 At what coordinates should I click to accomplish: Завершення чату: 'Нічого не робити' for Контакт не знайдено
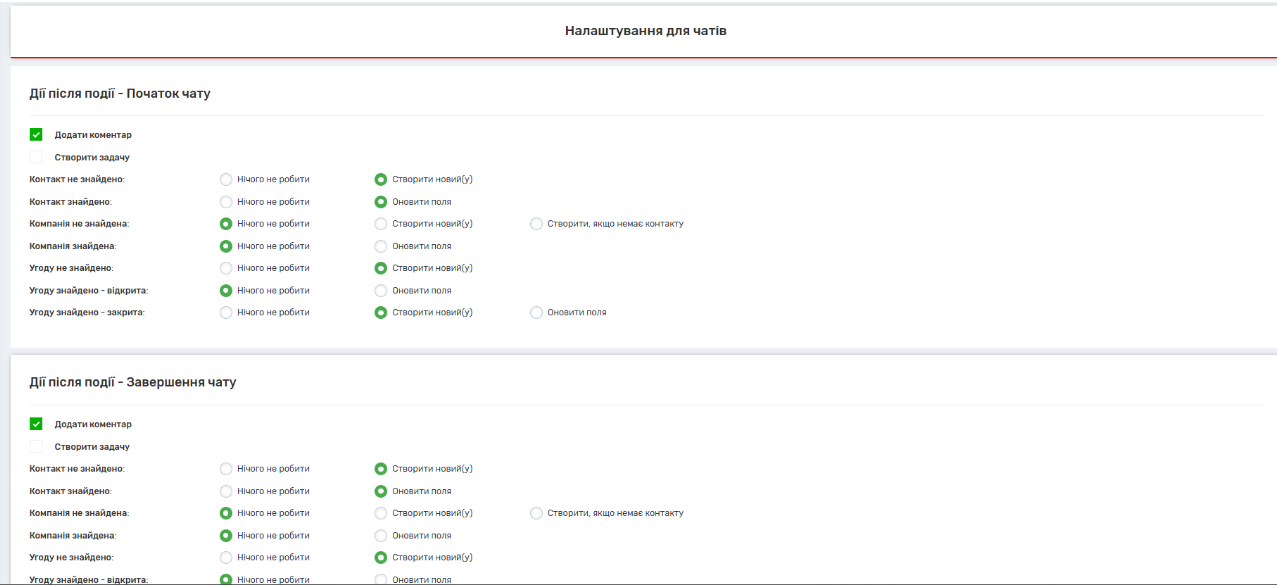[226, 469]
